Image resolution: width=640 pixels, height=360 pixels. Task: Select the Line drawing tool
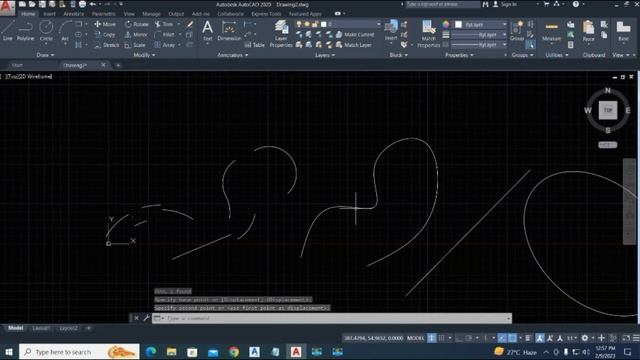[7, 31]
